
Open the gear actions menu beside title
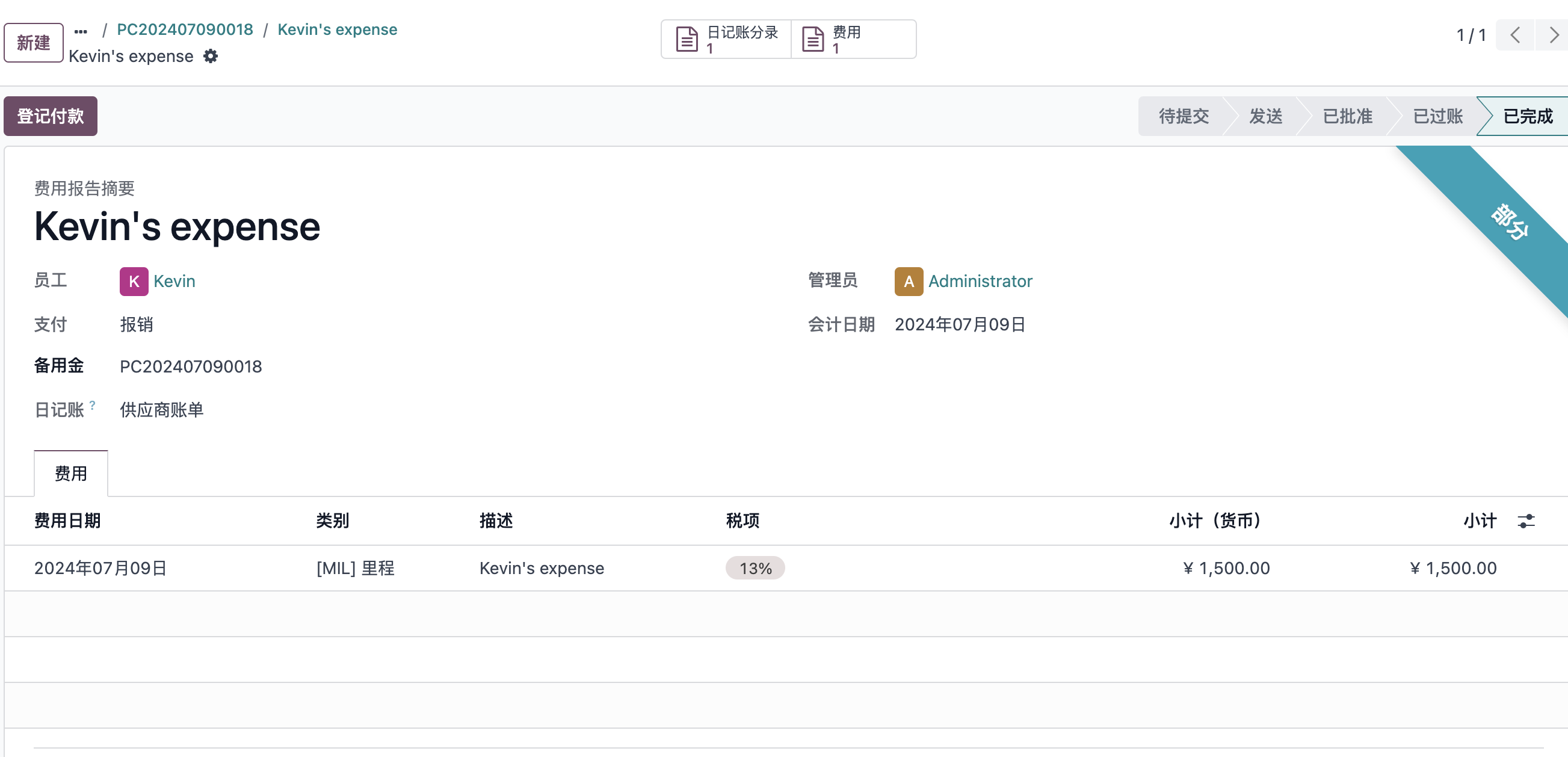pyautogui.click(x=211, y=57)
